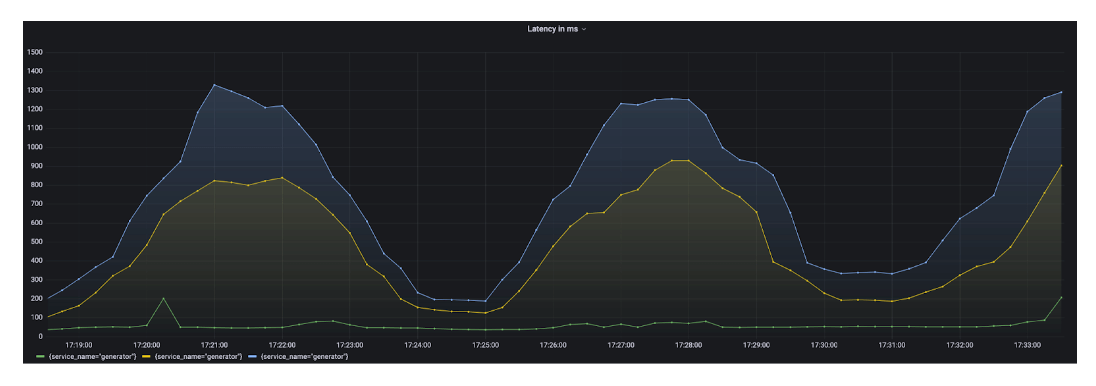The height and width of the screenshot is (386, 1096).
Task: Click the last blue data point at right edge
Action: [1061, 92]
